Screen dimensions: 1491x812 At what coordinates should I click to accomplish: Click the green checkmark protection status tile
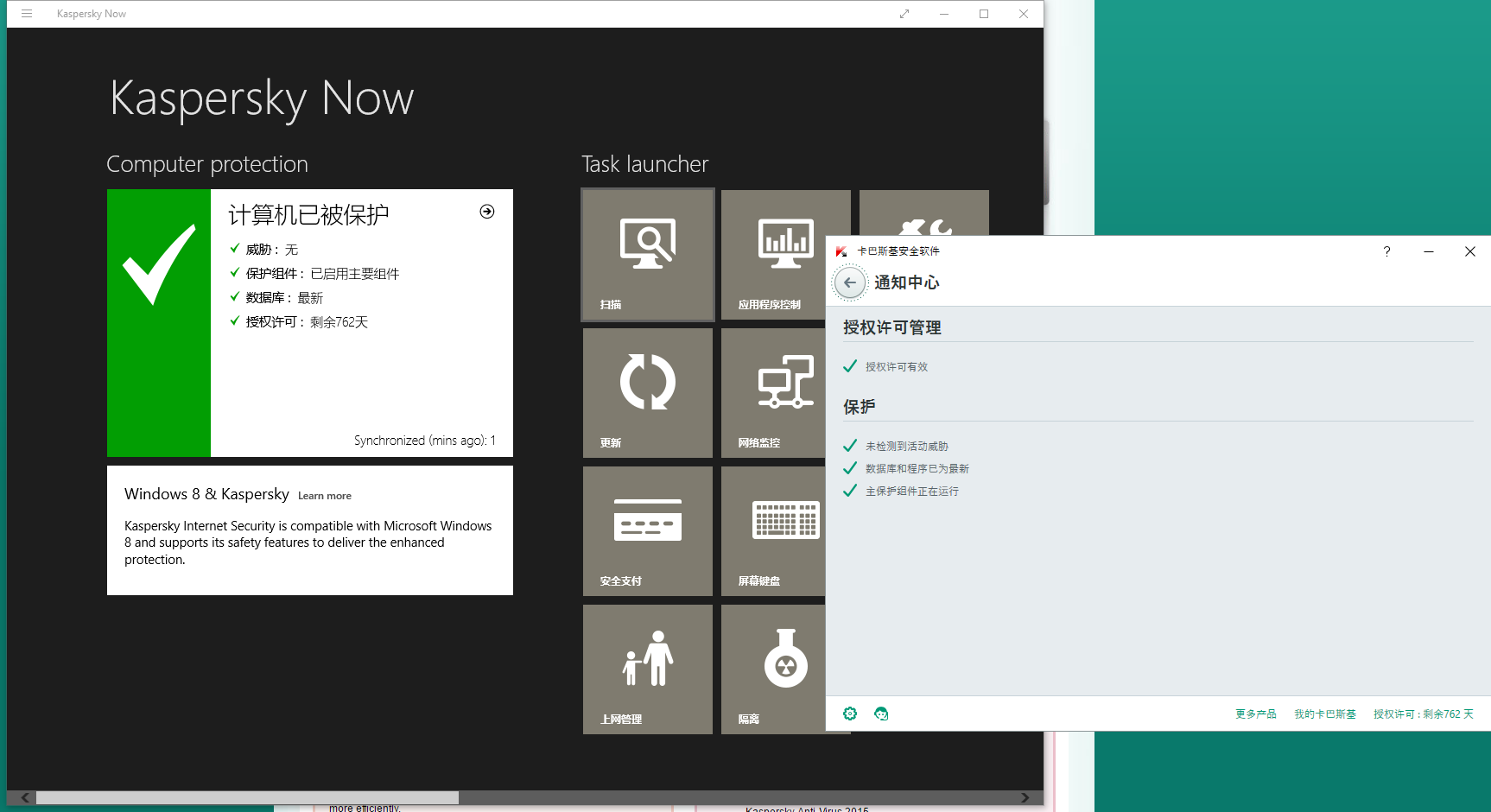pyautogui.click(x=159, y=323)
